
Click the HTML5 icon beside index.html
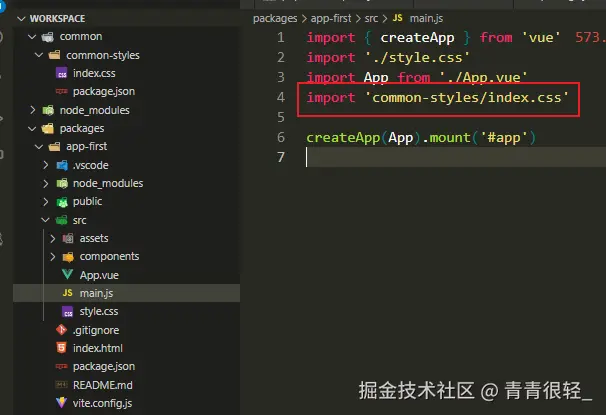click(61, 348)
